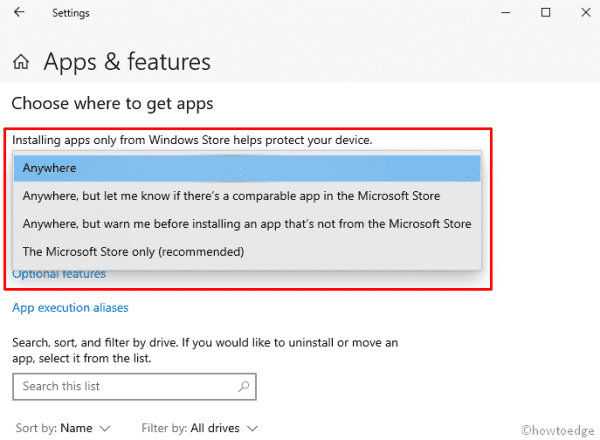Pick "Anywhere, but warn me before installing" option

point(247,224)
